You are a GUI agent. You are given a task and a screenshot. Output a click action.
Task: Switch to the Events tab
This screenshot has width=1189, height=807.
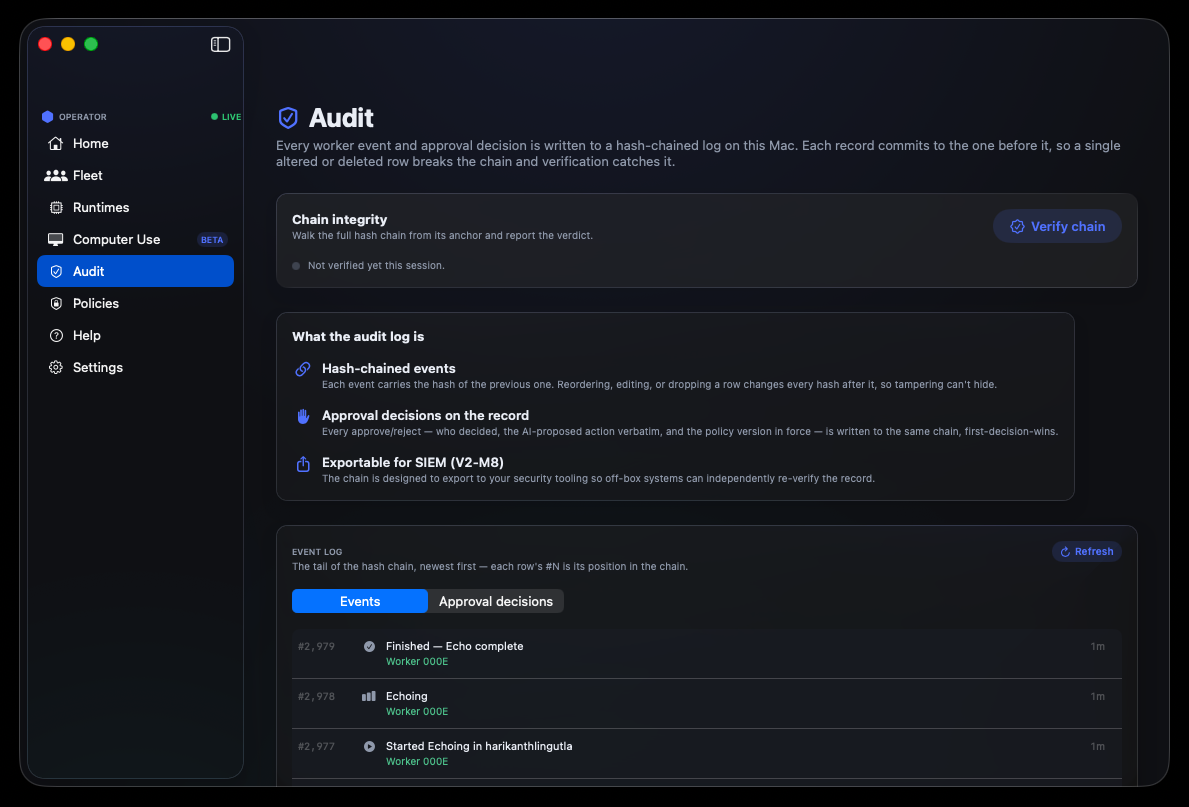359,601
